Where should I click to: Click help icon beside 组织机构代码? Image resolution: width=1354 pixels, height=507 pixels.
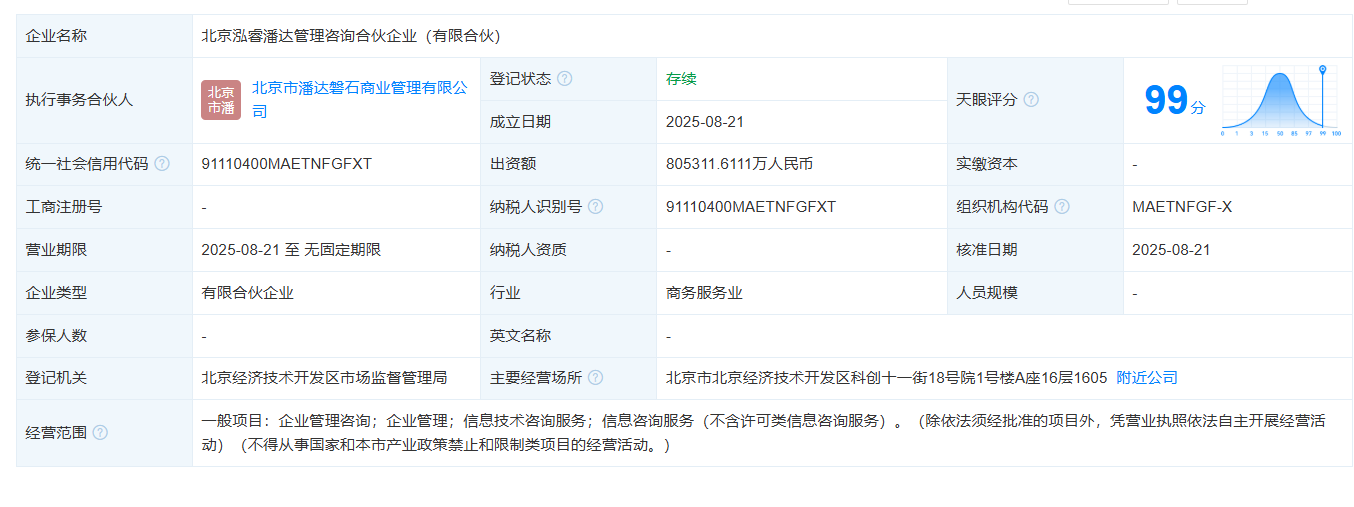(1062, 207)
